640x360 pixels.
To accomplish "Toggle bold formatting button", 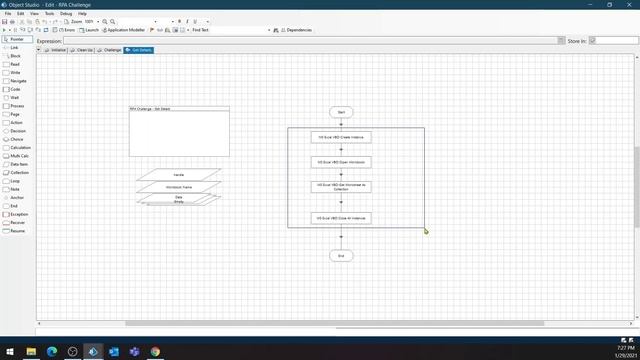I will click(x=180, y=22).
